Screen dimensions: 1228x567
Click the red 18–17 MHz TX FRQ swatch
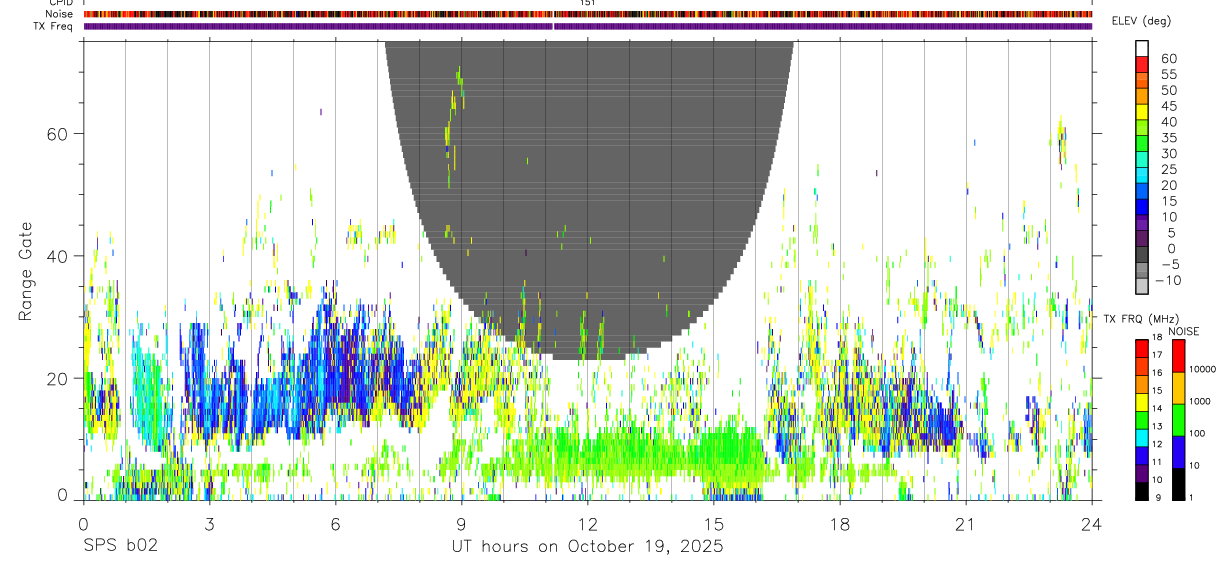[x=1141, y=348]
